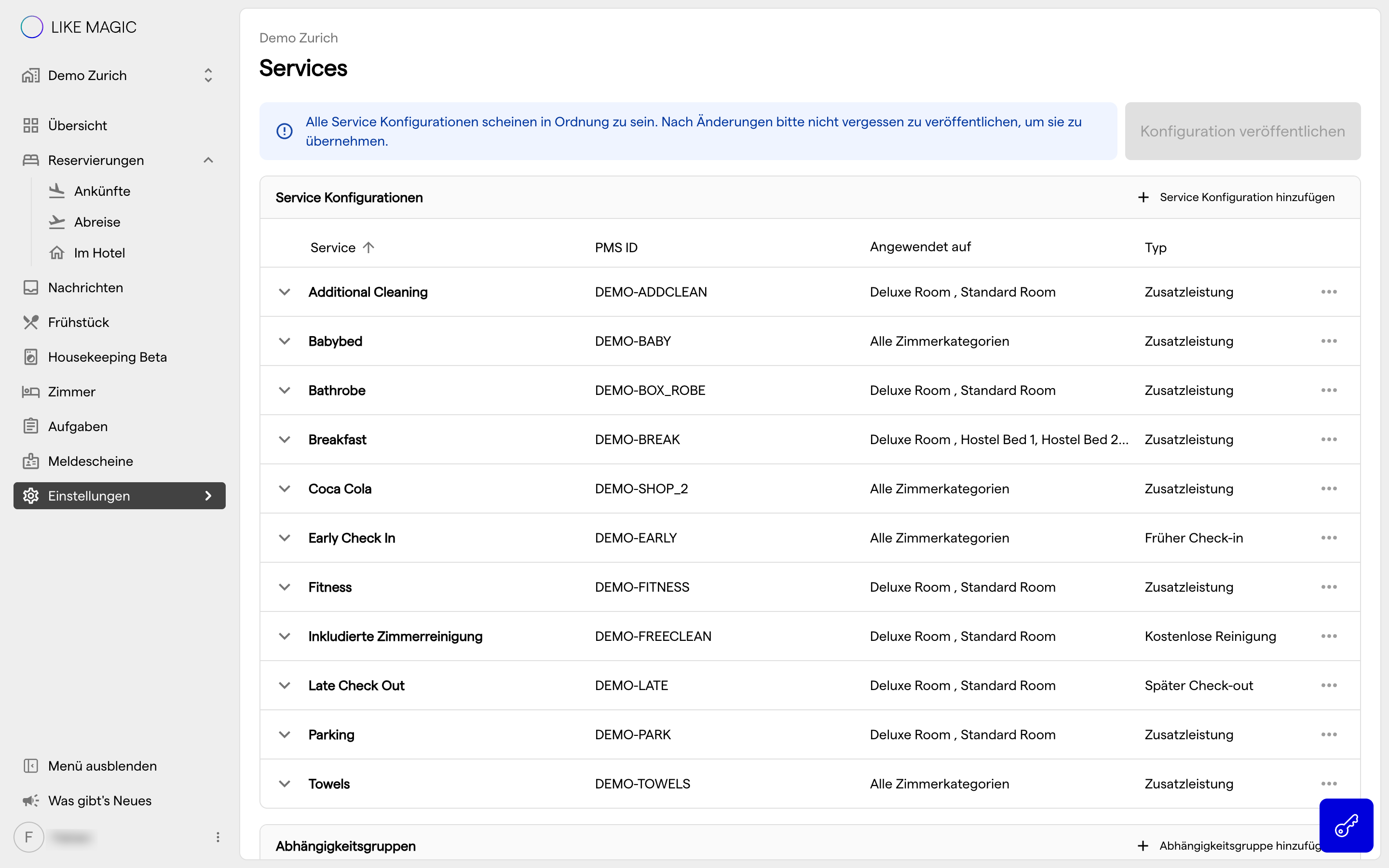Click the Kostenlose Reinigung type cell

1210,636
